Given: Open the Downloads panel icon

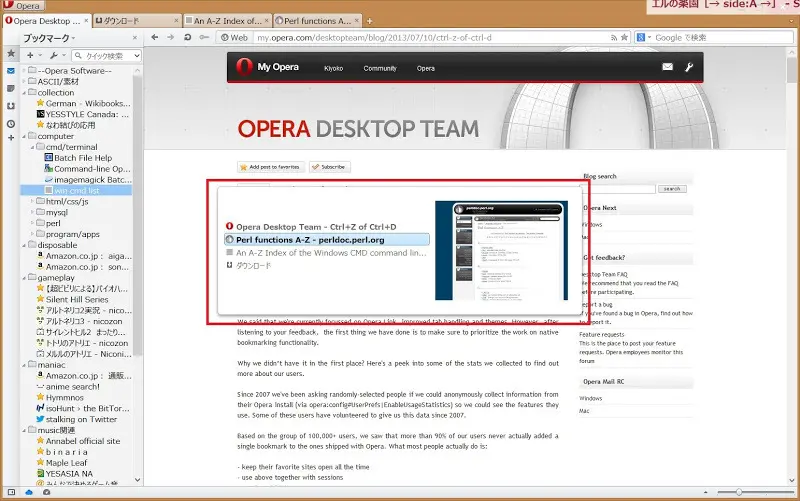Looking at the screenshot, I should tap(11, 106).
